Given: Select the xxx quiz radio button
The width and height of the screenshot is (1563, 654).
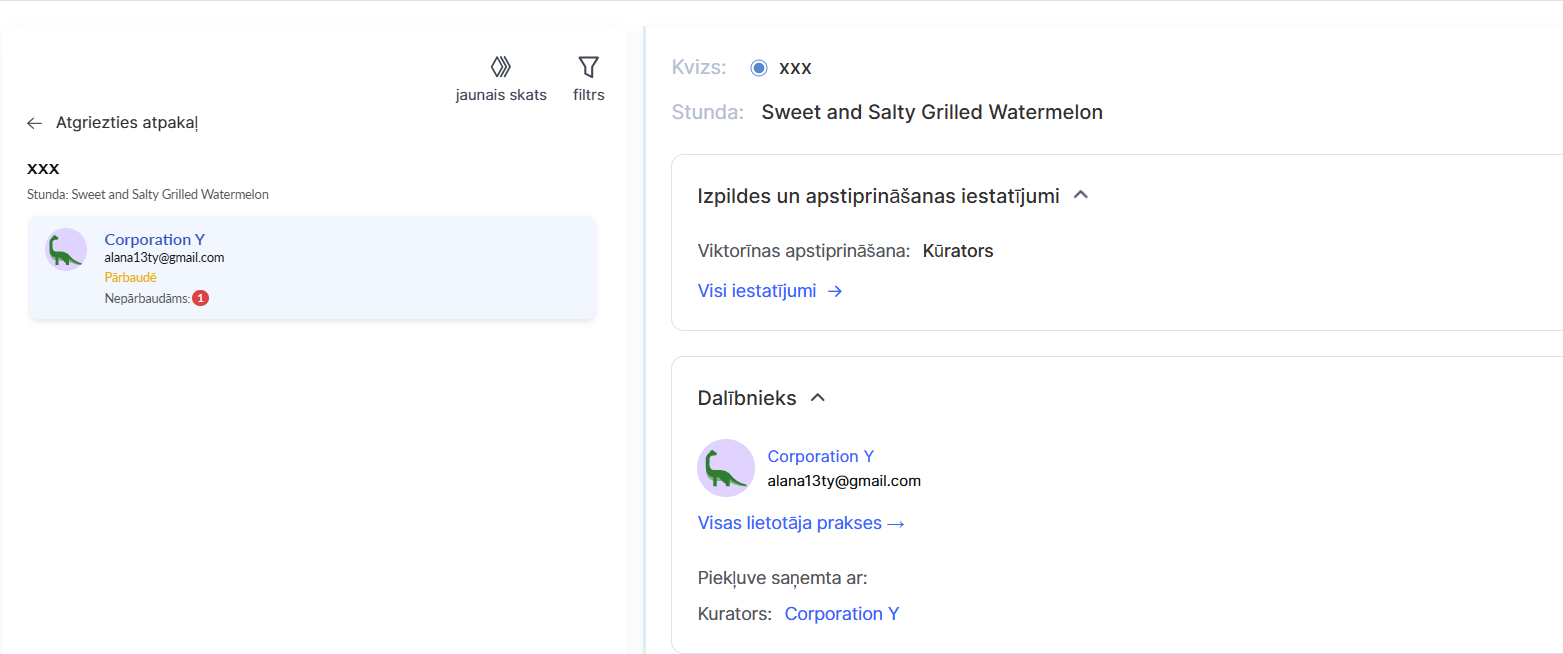Looking at the screenshot, I should tap(759, 68).
